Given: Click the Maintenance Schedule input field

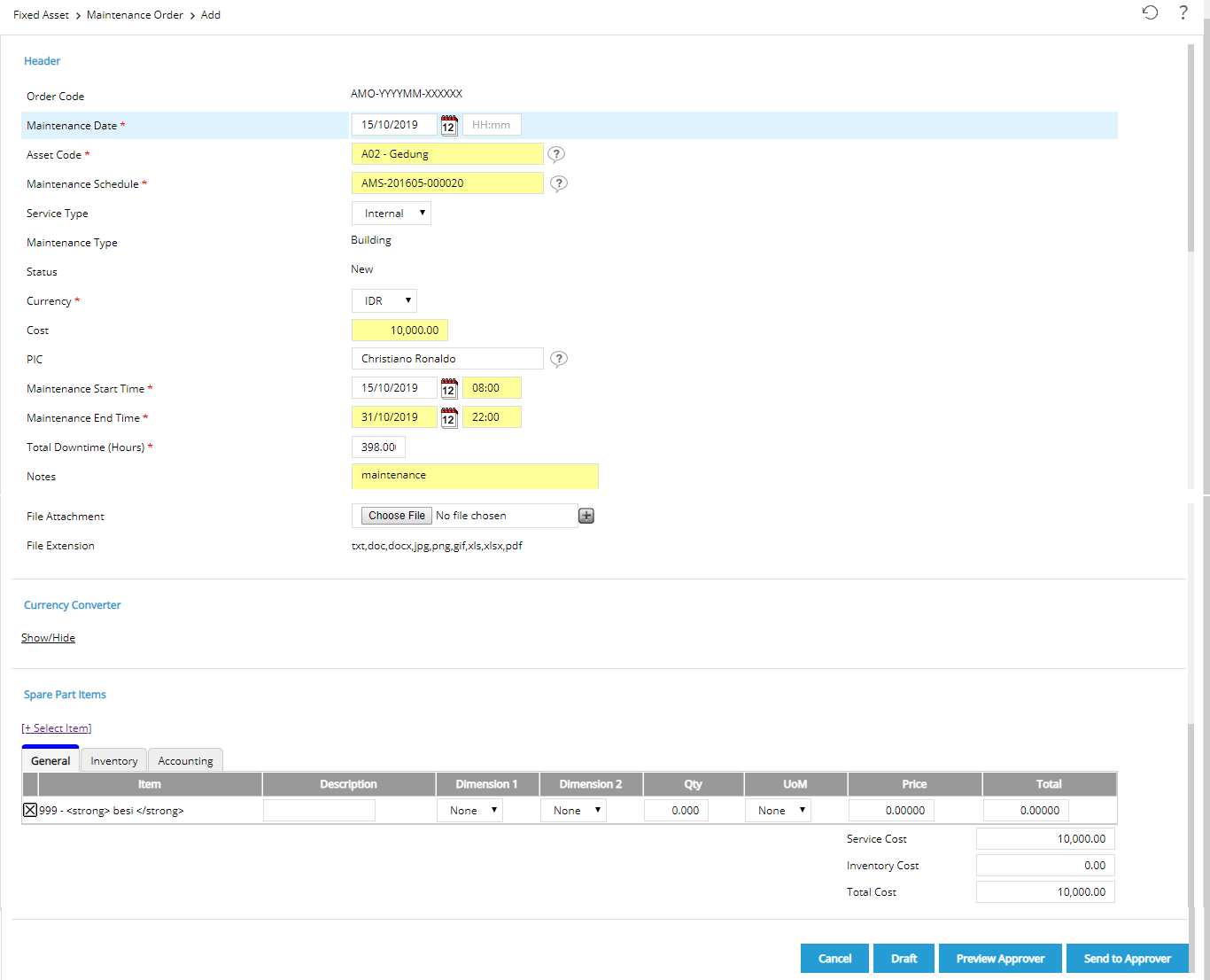Looking at the screenshot, I should (447, 183).
